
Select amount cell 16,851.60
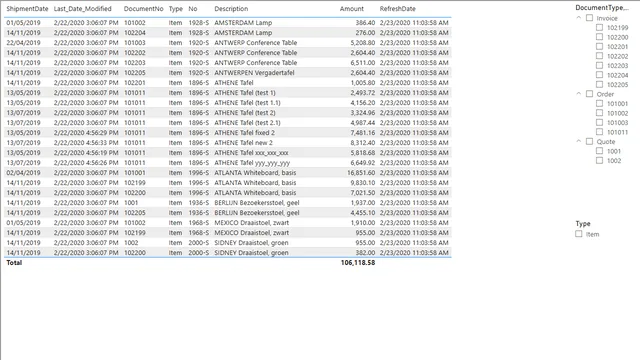361,173
